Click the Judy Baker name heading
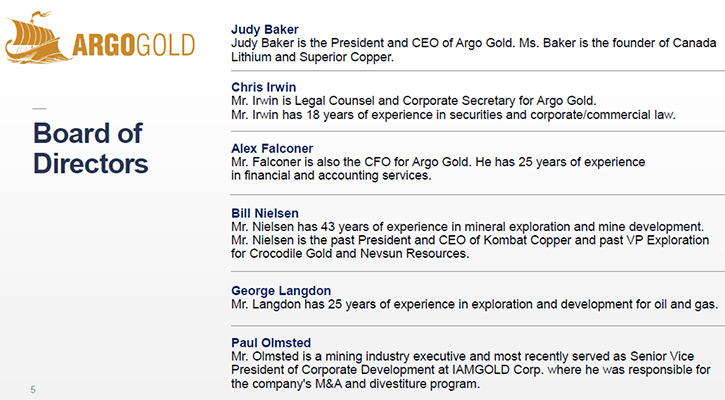 pyautogui.click(x=264, y=30)
